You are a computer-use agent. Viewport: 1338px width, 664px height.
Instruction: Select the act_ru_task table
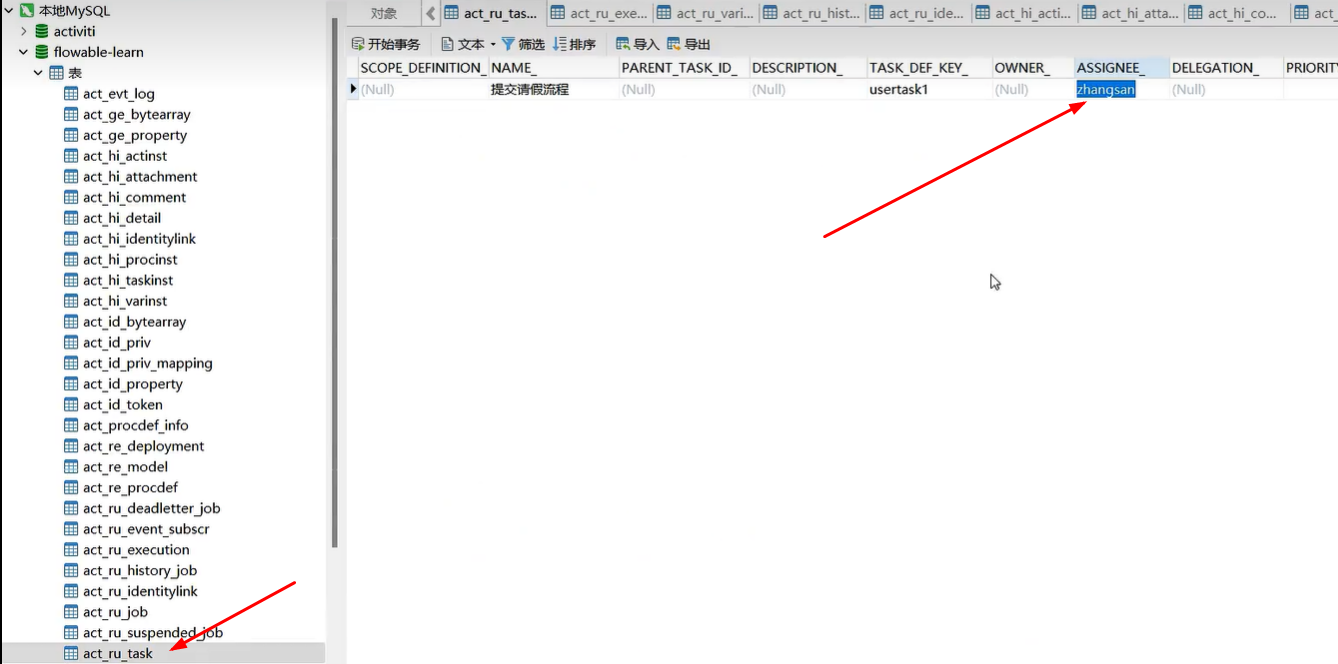pyautogui.click(x=118, y=653)
